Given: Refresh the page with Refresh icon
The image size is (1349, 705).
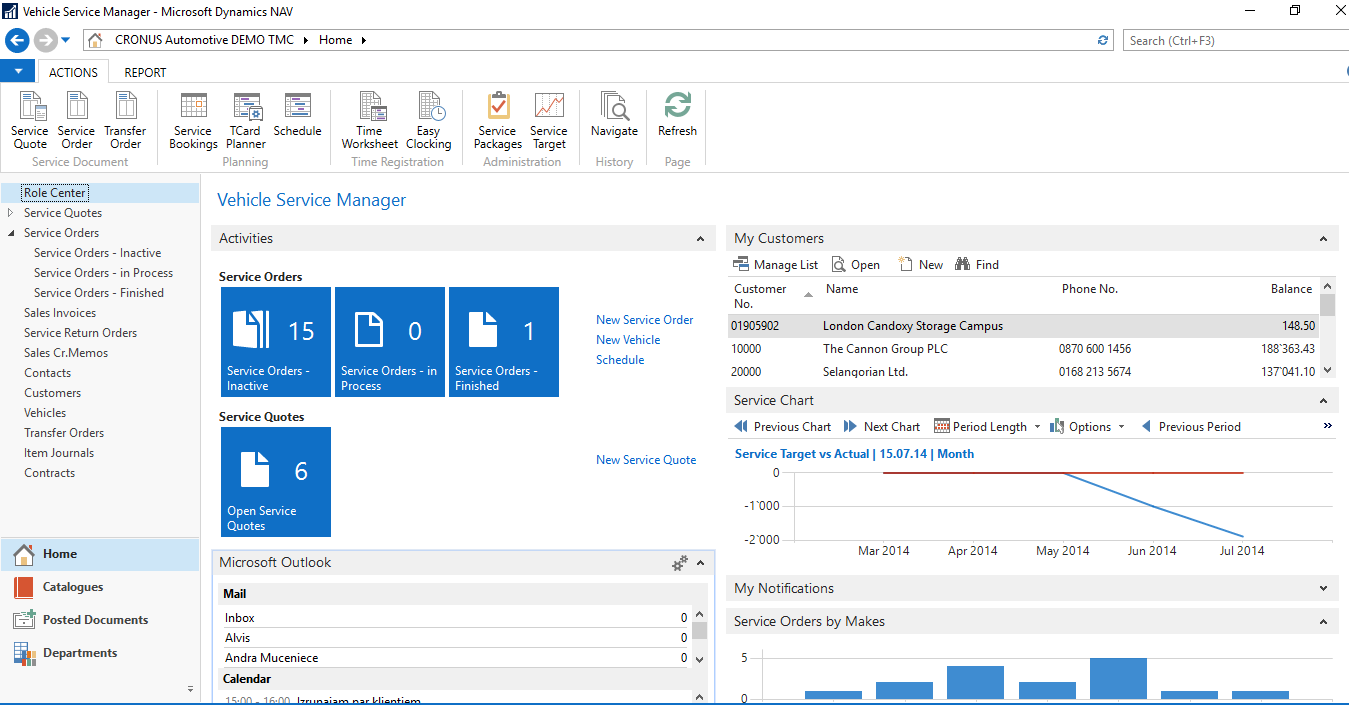Looking at the screenshot, I should [677, 108].
